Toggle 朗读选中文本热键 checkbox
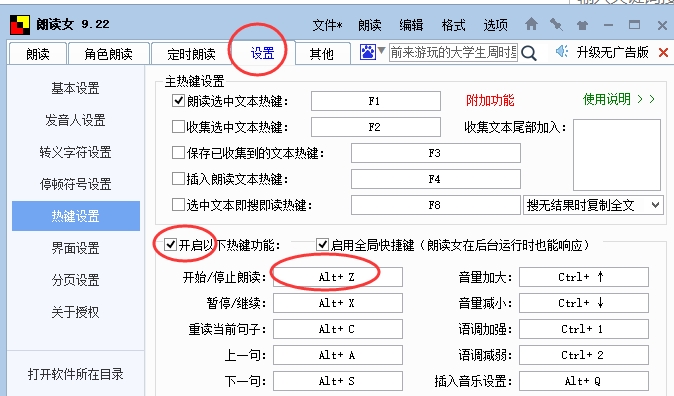Image resolution: width=674 pixels, height=396 pixels. pyautogui.click(x=178, y=101)
